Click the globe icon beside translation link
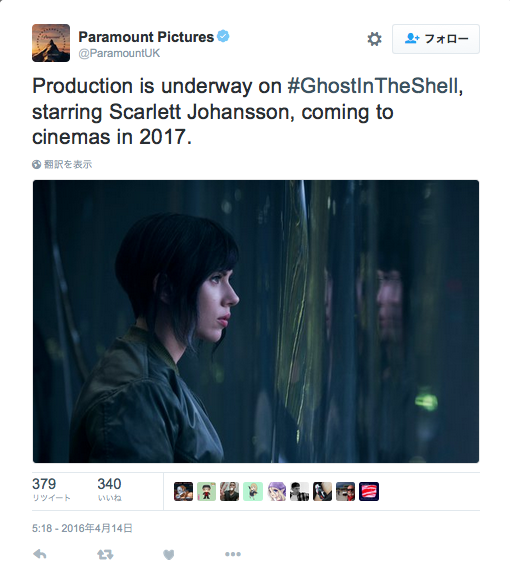Image resolution: width=510 pixels, height=588 pixels. [36, 164]
